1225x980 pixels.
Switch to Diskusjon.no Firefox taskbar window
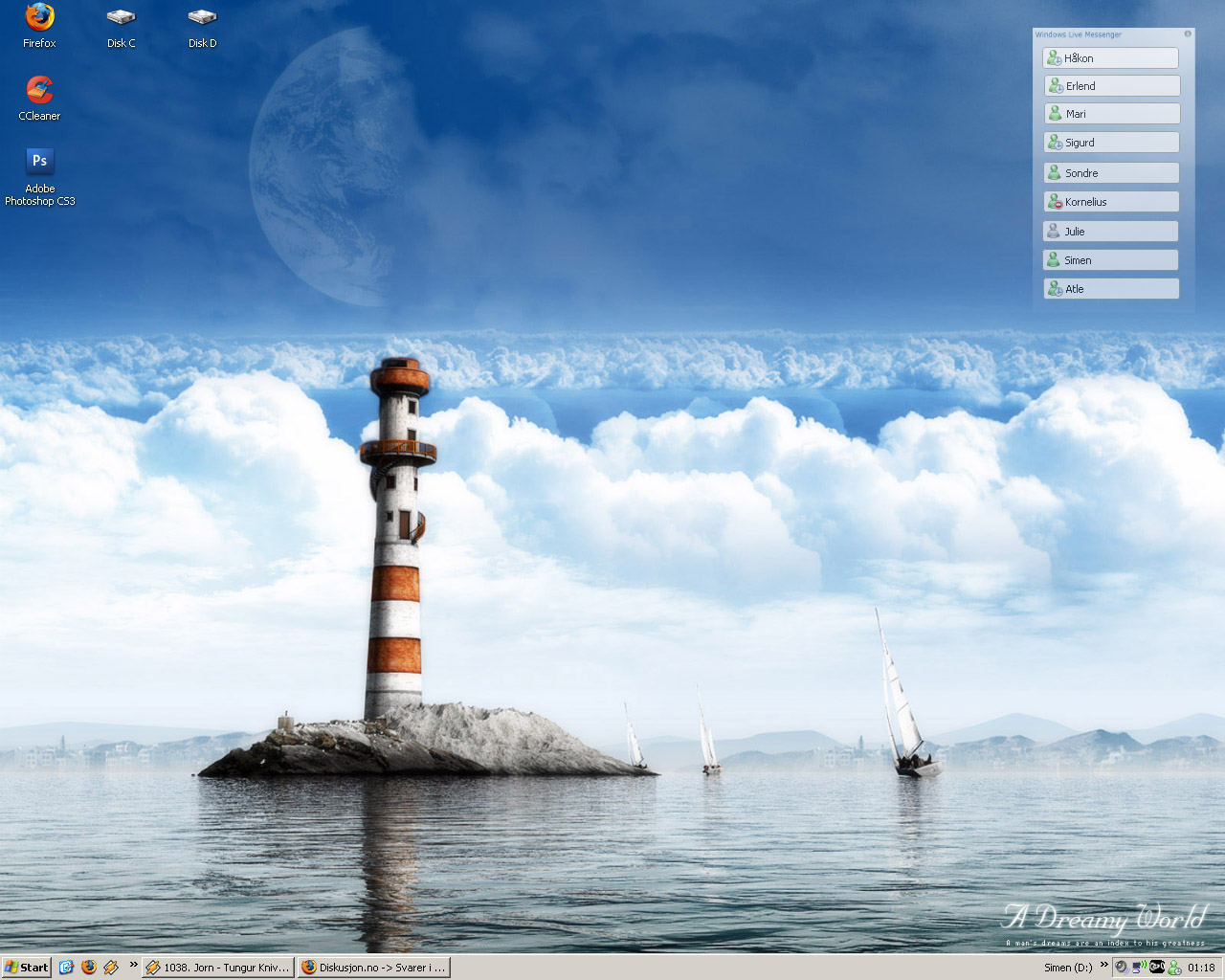[x=373, y=968]
